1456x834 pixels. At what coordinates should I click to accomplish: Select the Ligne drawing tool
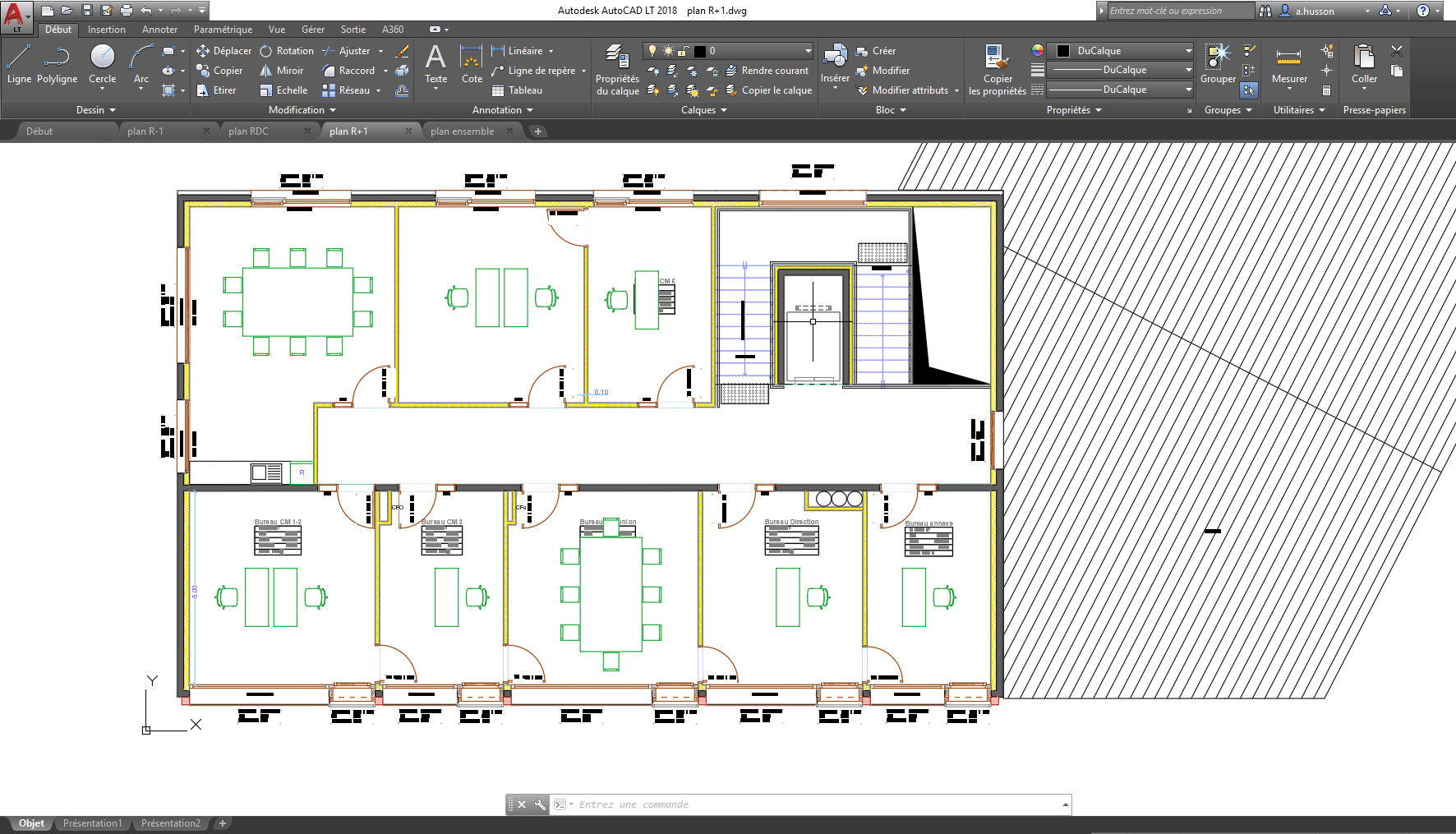[x=19, y=64]
